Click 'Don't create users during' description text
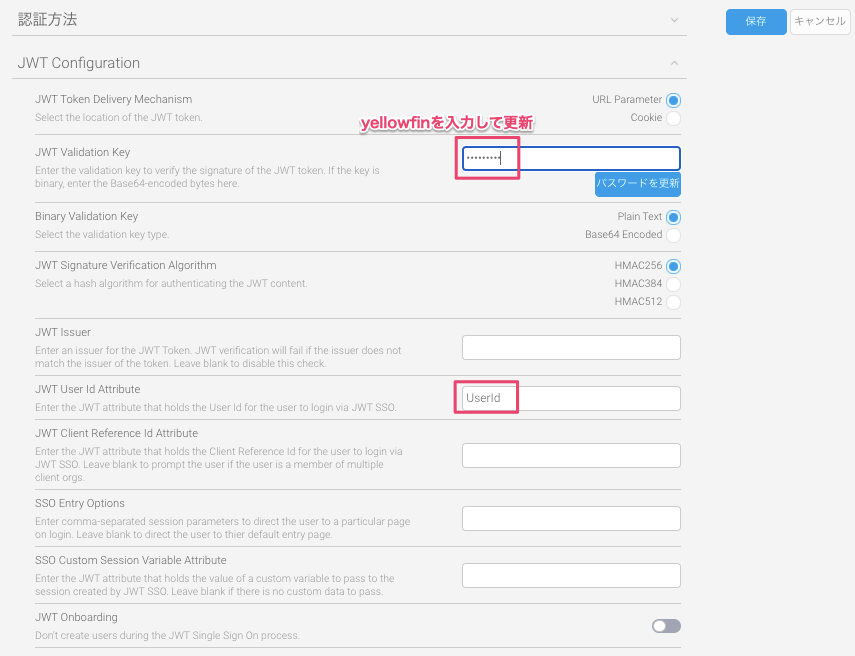 [x=167, y=636]
